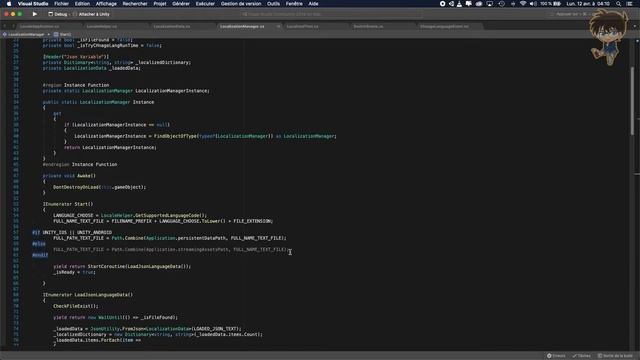Click the recording circle menu bar icon
This screenshot has width=640, height=360.
442,4
